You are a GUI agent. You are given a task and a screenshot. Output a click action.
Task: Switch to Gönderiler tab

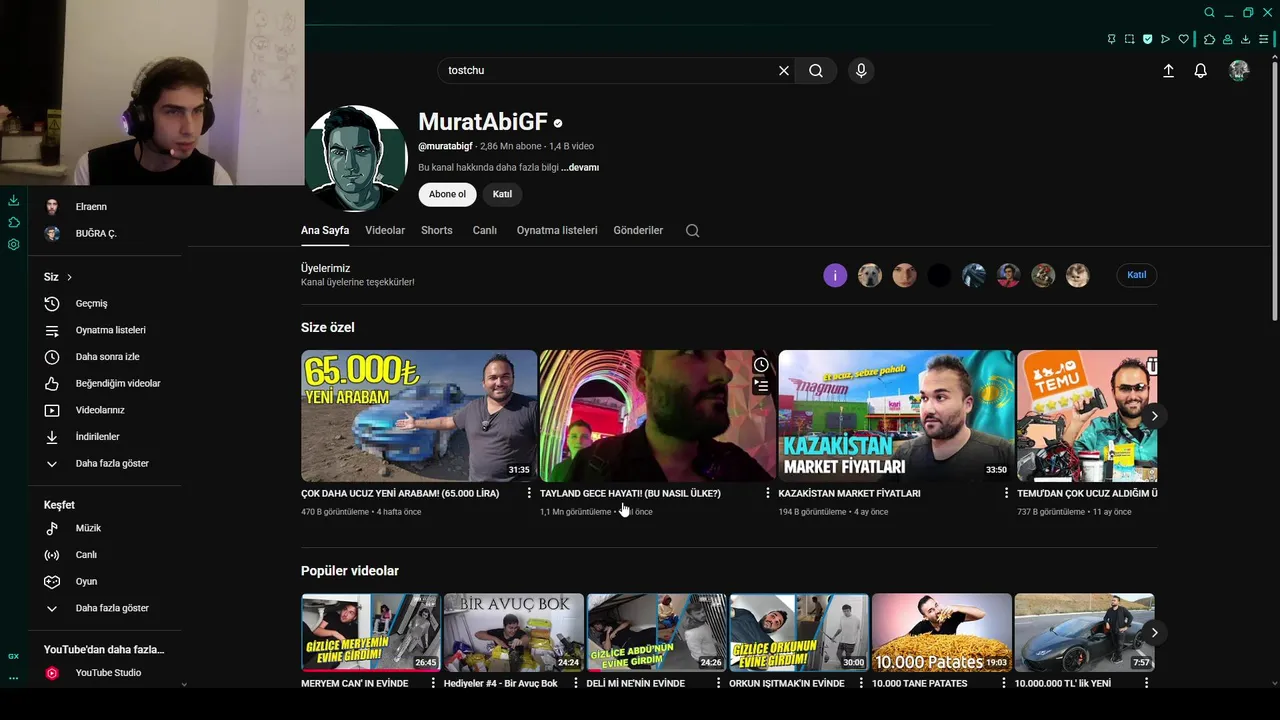(x=638, y=230)
